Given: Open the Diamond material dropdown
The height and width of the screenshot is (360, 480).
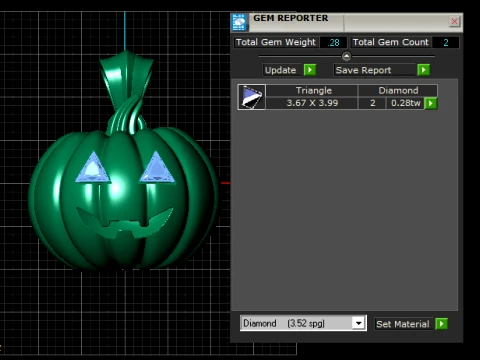Looking at the screenshot, I should tap(359, 323).
